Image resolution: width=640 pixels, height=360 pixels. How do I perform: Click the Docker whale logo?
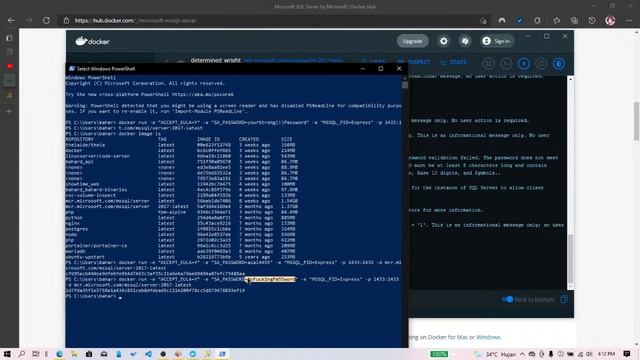coord(92,41)
